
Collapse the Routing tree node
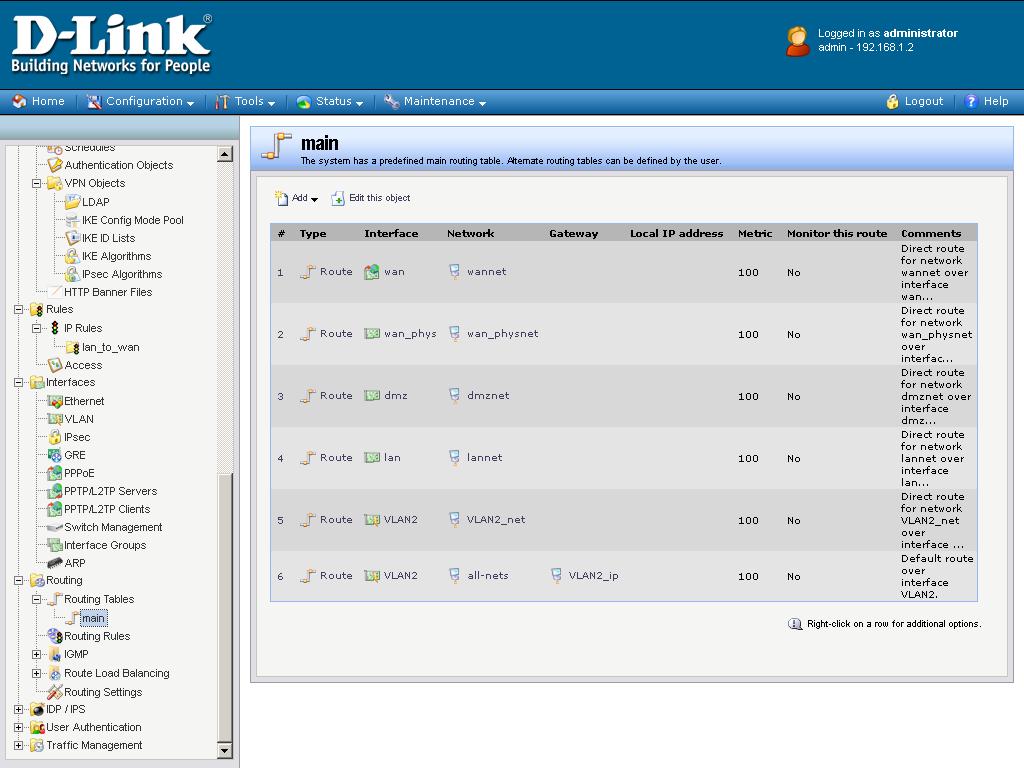pyautogui.click(x=19, y=580)
